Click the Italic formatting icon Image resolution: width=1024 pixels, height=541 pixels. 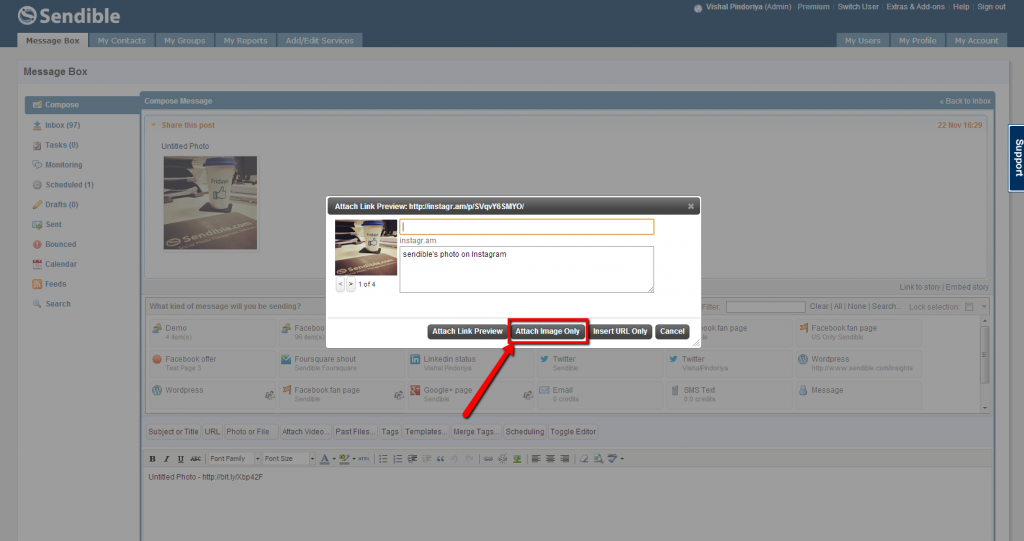[166, 459]
